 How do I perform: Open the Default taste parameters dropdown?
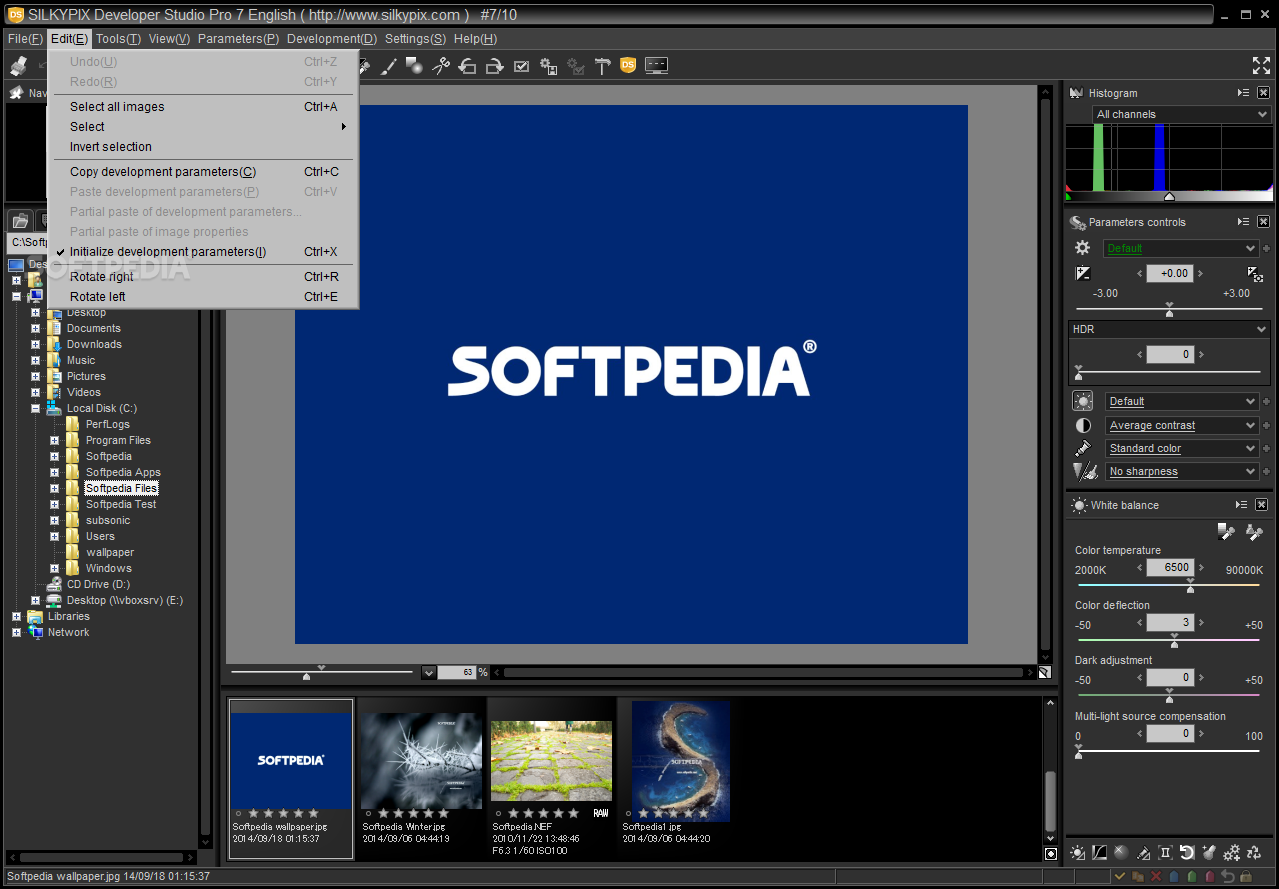(x=1181, y=248)
